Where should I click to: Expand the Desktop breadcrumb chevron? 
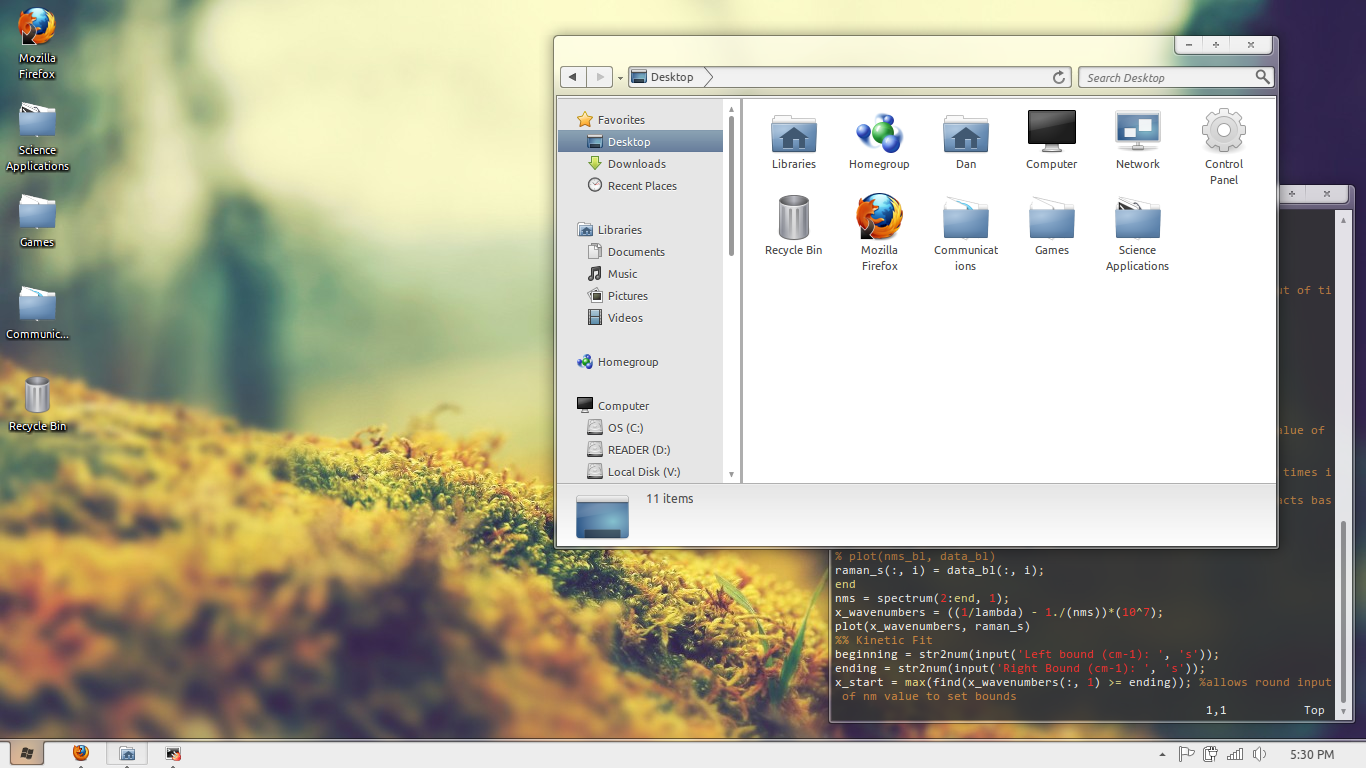[708, 77]
